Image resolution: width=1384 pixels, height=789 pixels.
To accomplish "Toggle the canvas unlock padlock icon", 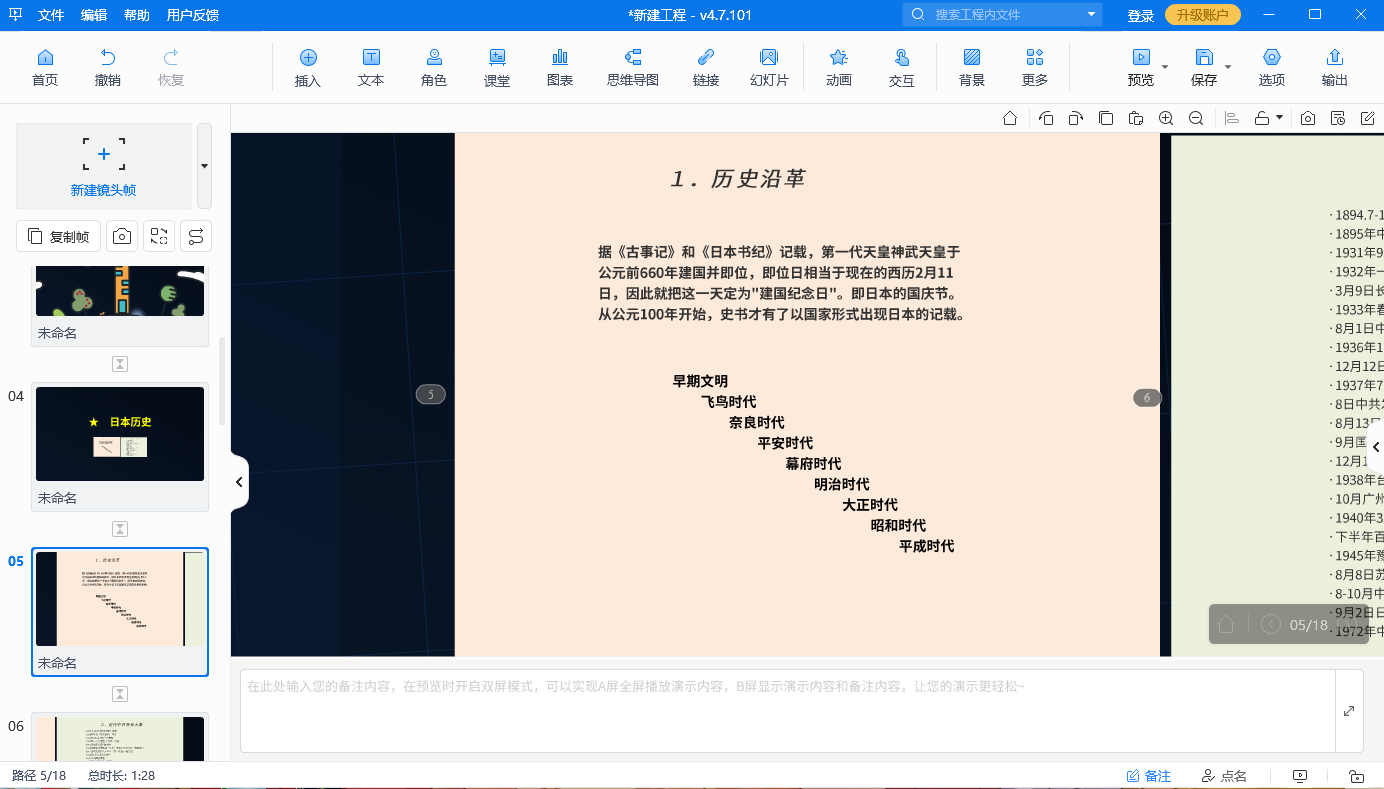I will point(1262,118).
